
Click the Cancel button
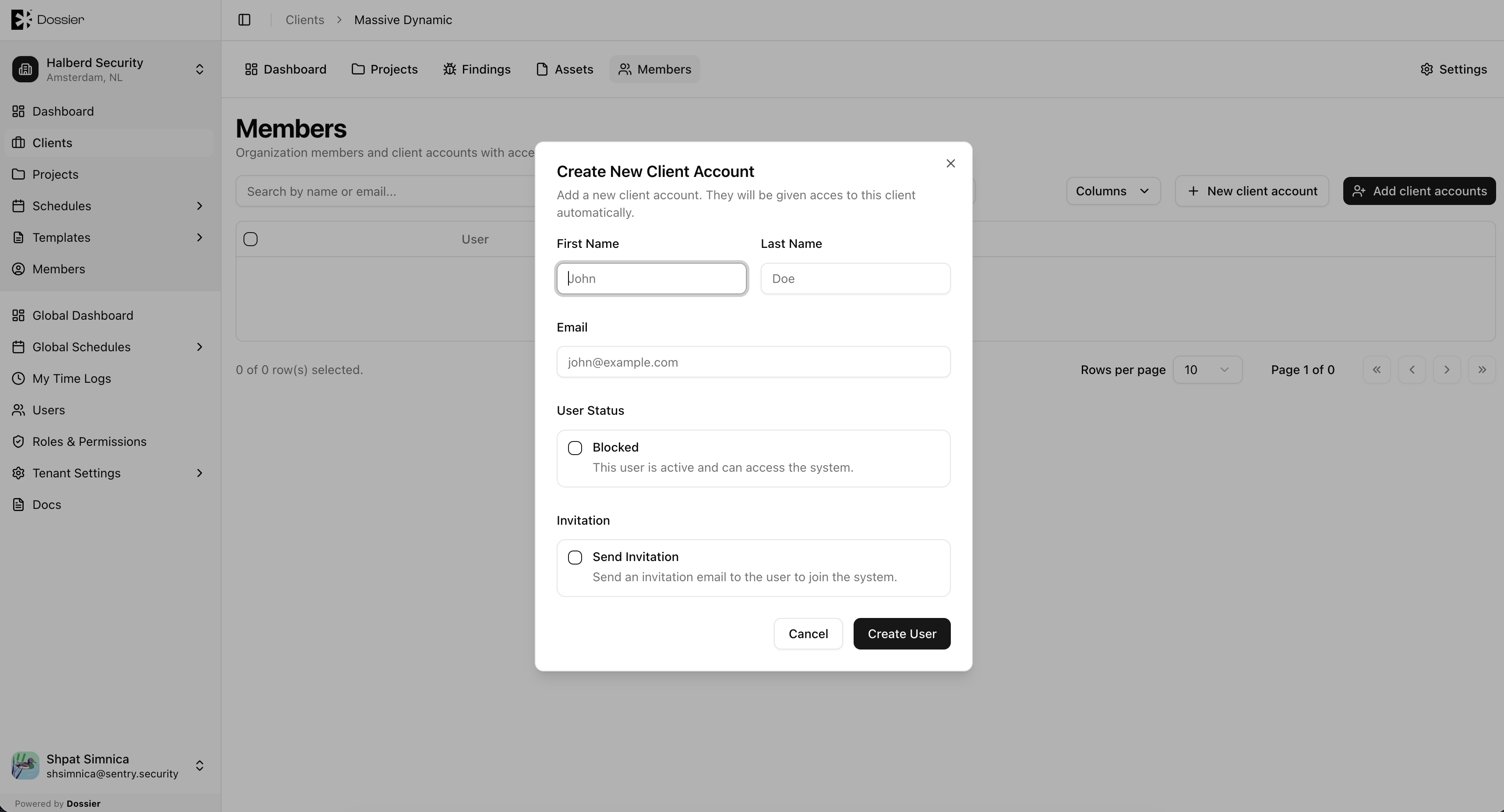[x=808, y=633]
